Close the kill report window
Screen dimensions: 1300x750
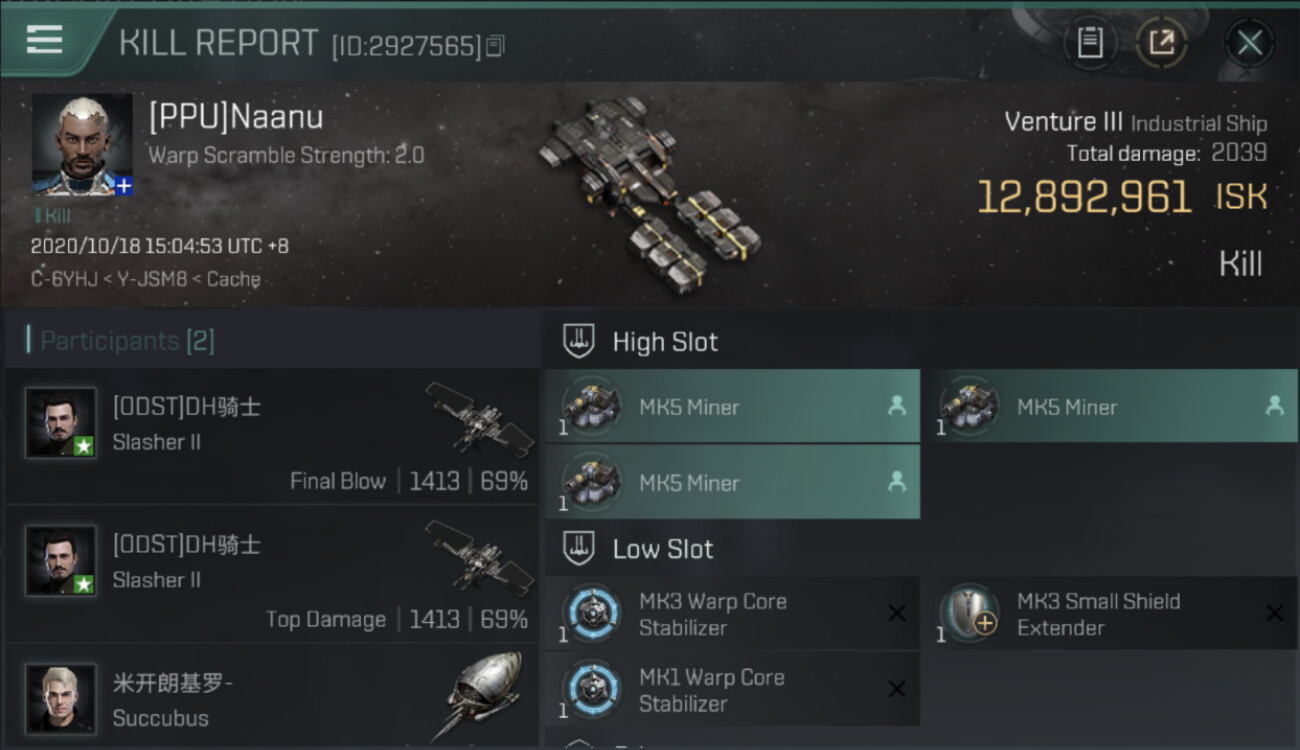coord(1249,42)
